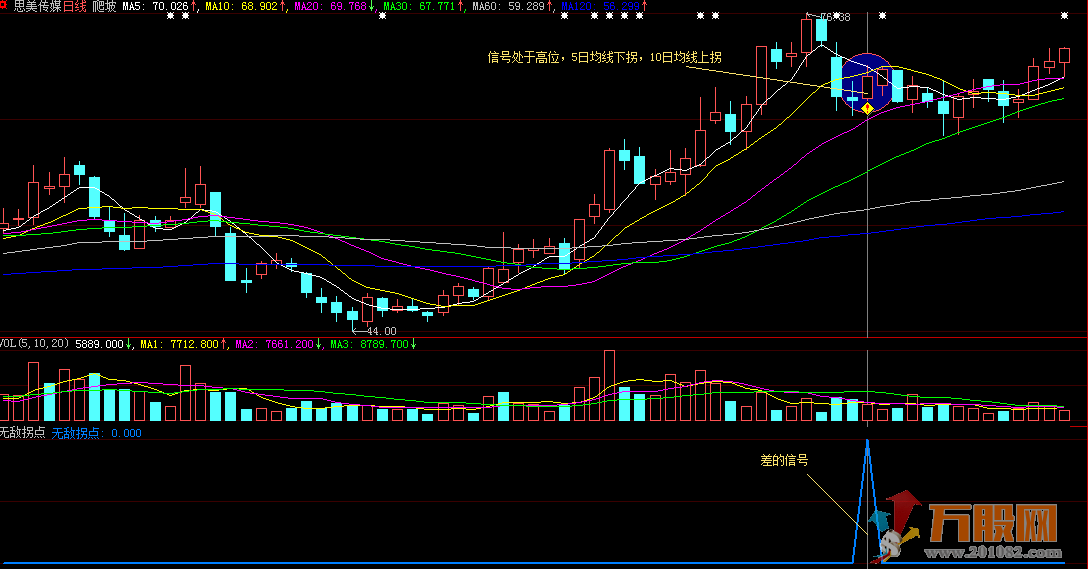The image size is (1088, 569).
Task: Click the 76.38 high price label
Action: click(835, 17)
